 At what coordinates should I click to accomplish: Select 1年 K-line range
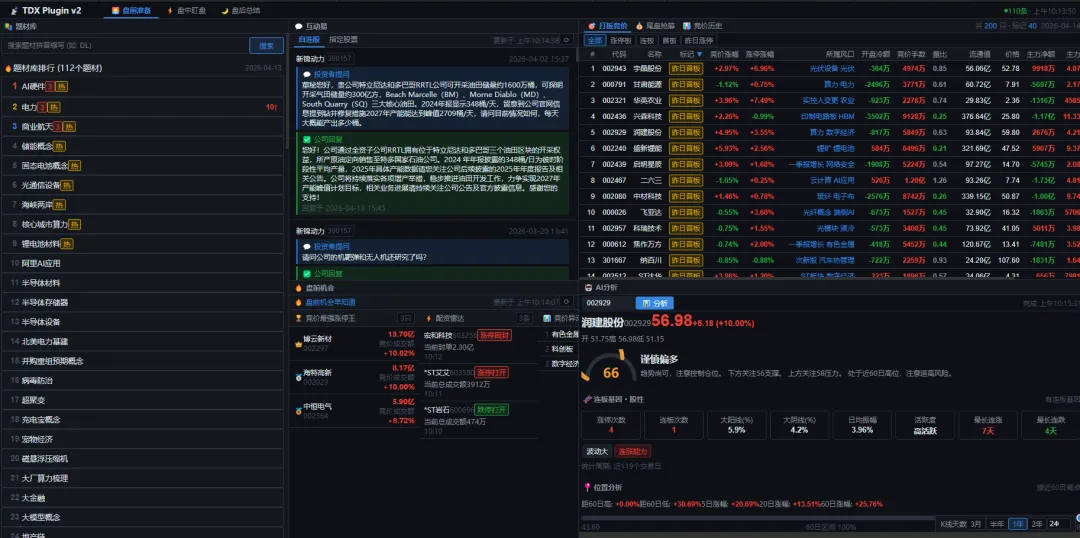(1017, 524)
